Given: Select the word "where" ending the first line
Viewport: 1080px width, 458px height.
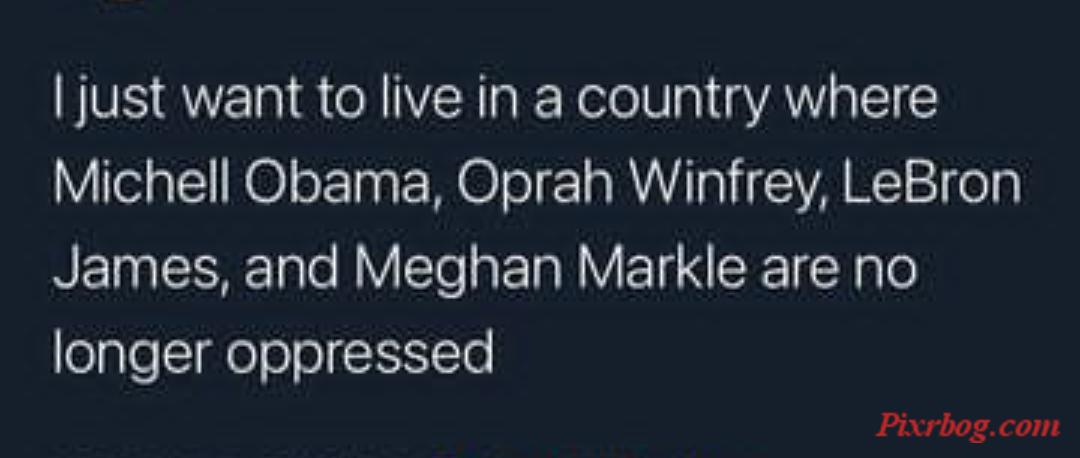Looking at the screenshot, I should click(x=861, y=97).
